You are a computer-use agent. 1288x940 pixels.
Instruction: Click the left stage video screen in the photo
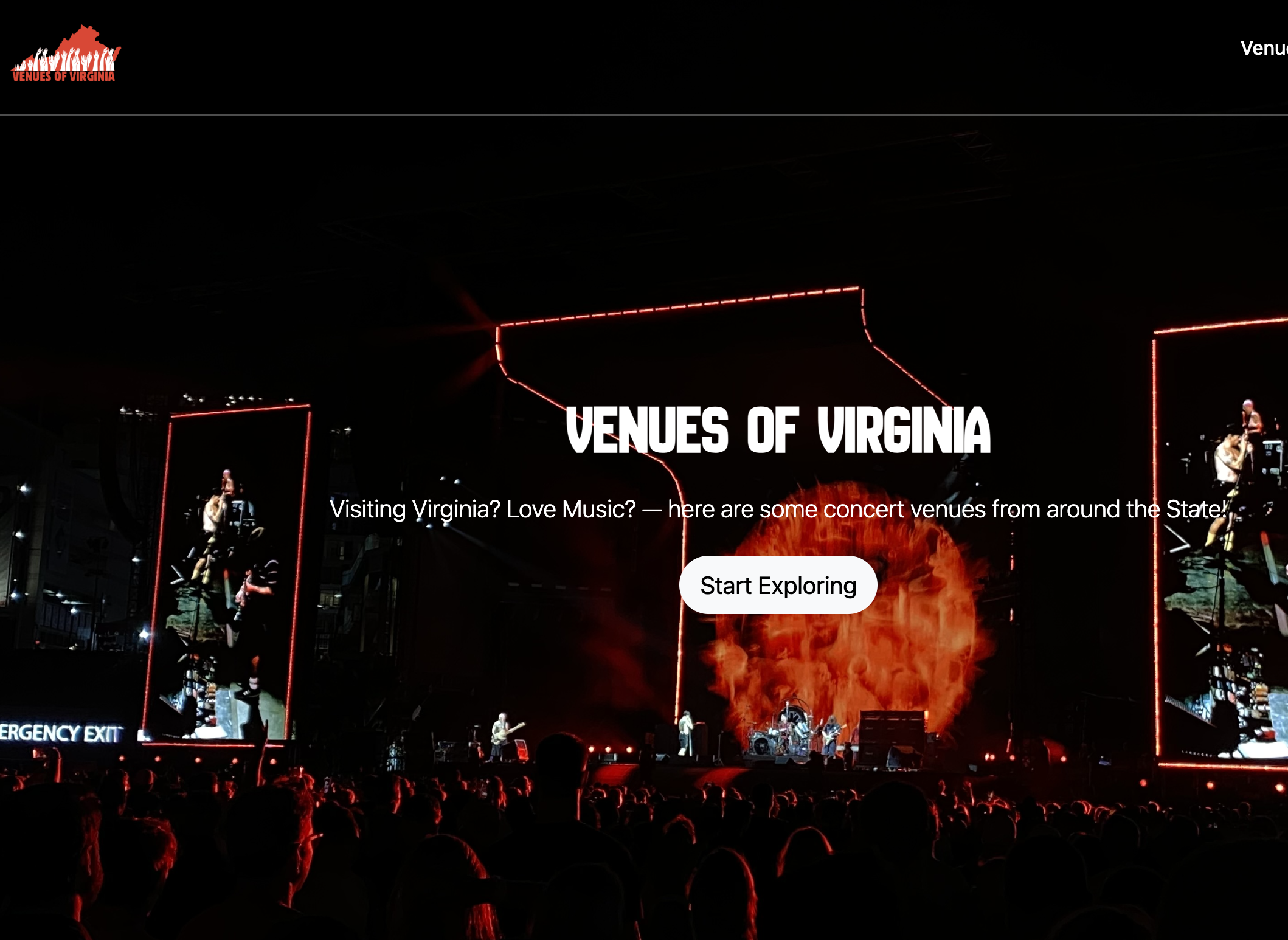(227, 575)
